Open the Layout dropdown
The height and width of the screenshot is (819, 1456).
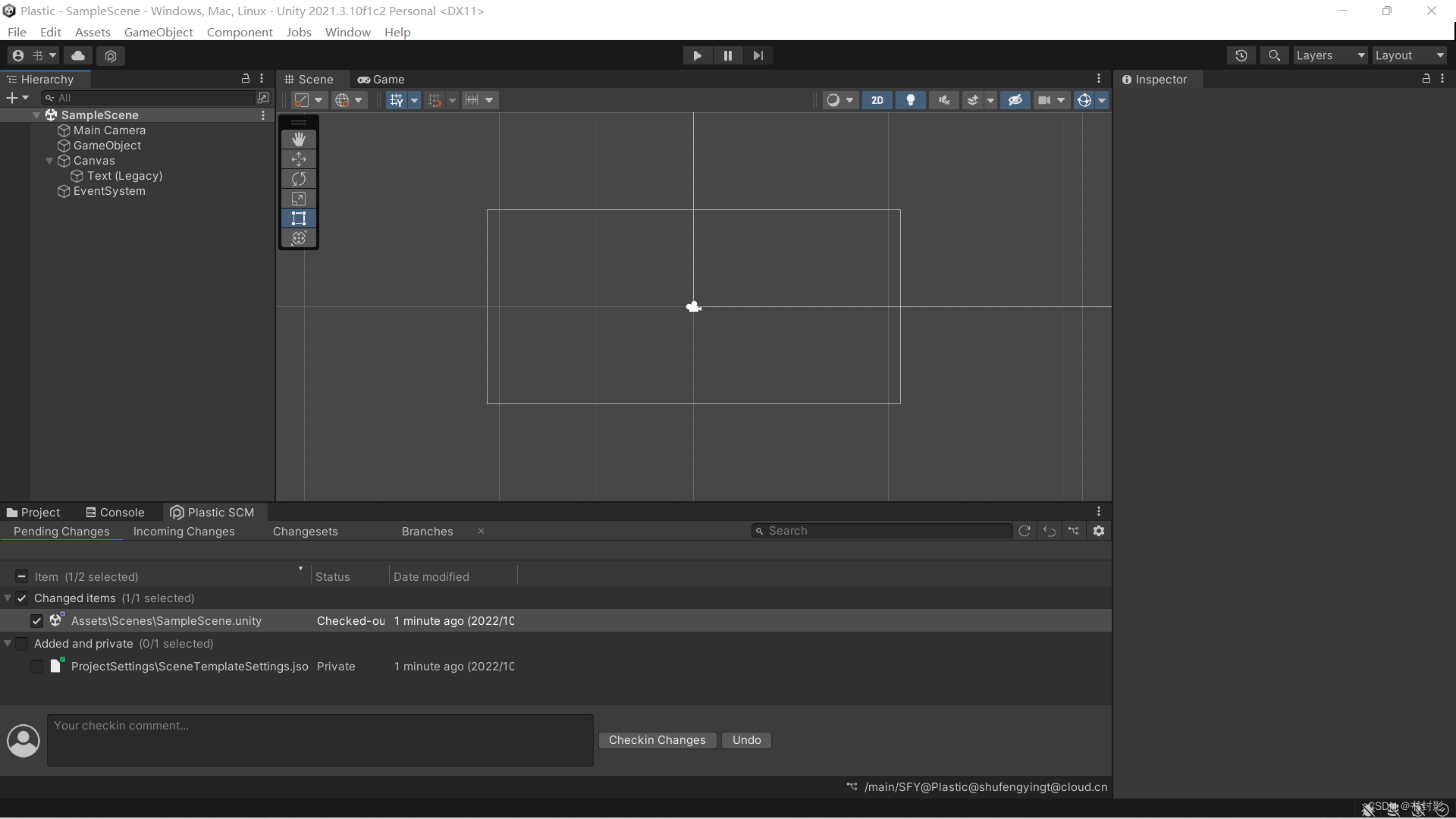coord(1409,55)
